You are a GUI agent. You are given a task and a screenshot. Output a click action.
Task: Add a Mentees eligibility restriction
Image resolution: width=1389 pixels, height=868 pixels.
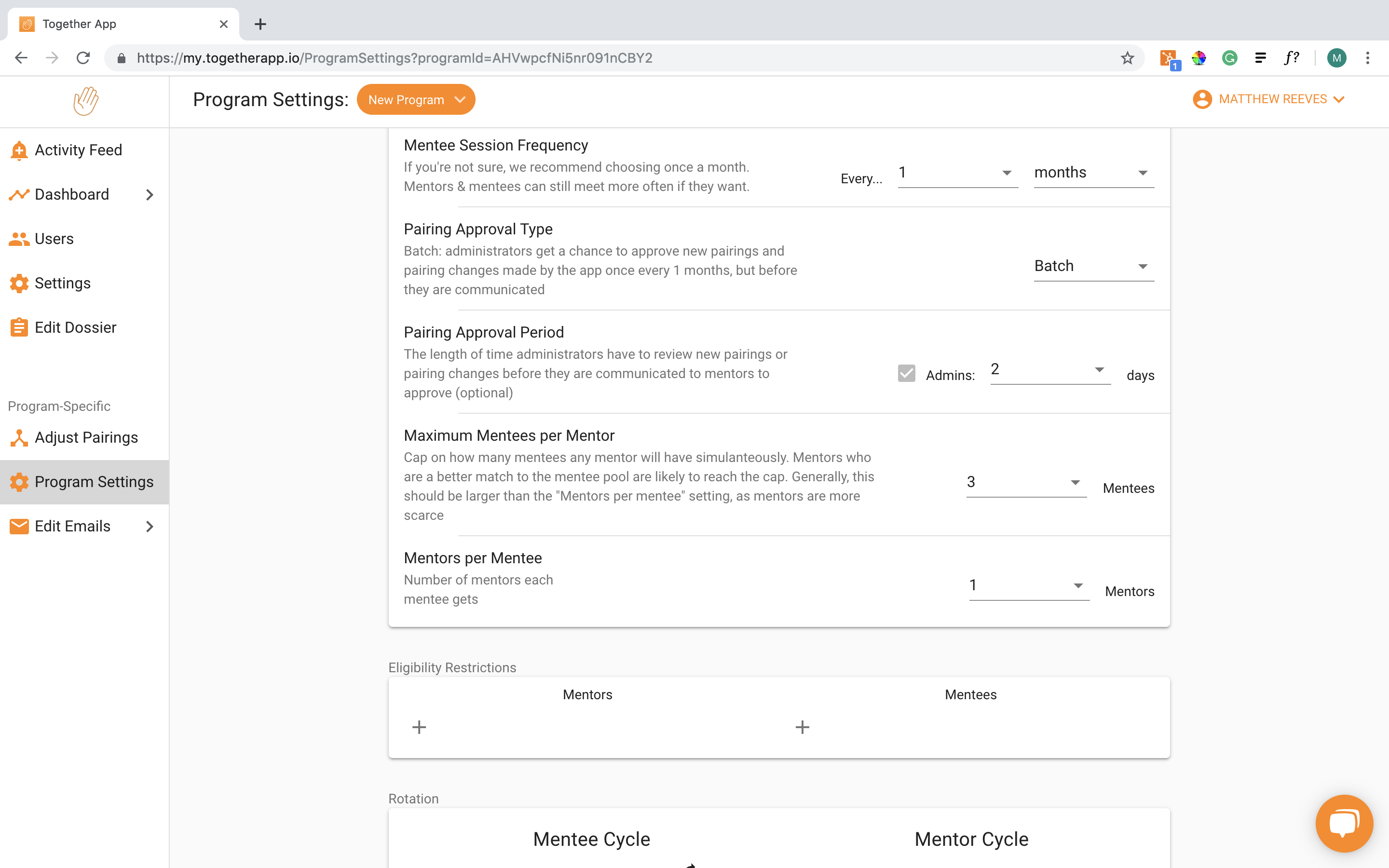[x=802, y=727]
